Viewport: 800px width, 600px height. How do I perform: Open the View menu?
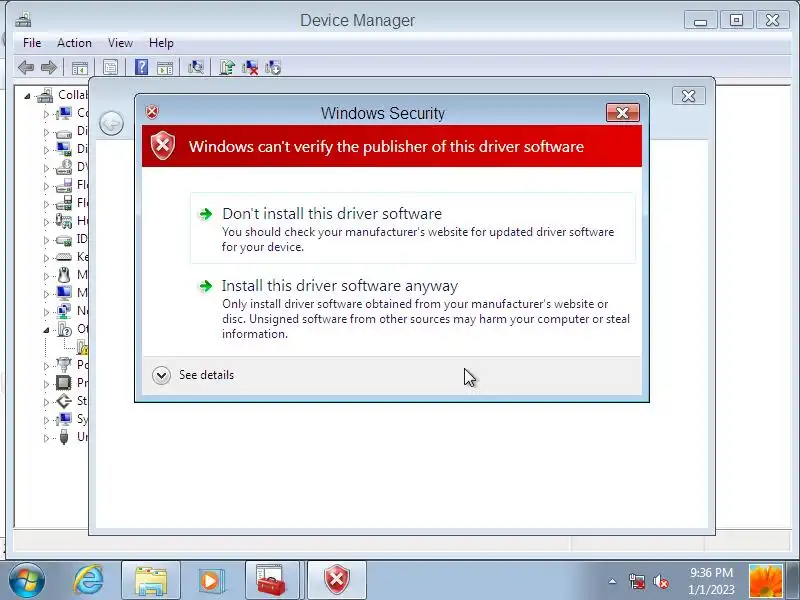pos(120,43)
